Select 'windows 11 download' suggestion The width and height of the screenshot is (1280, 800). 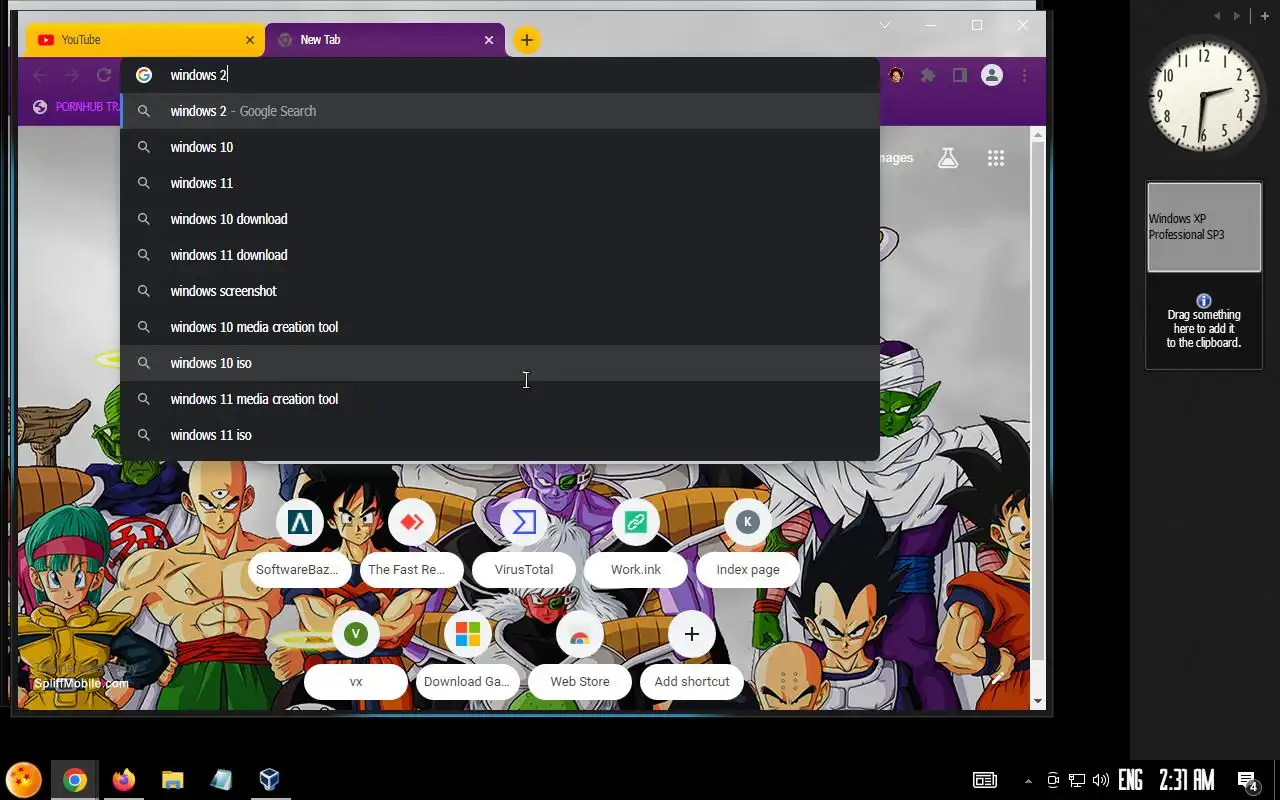[500, 255]
